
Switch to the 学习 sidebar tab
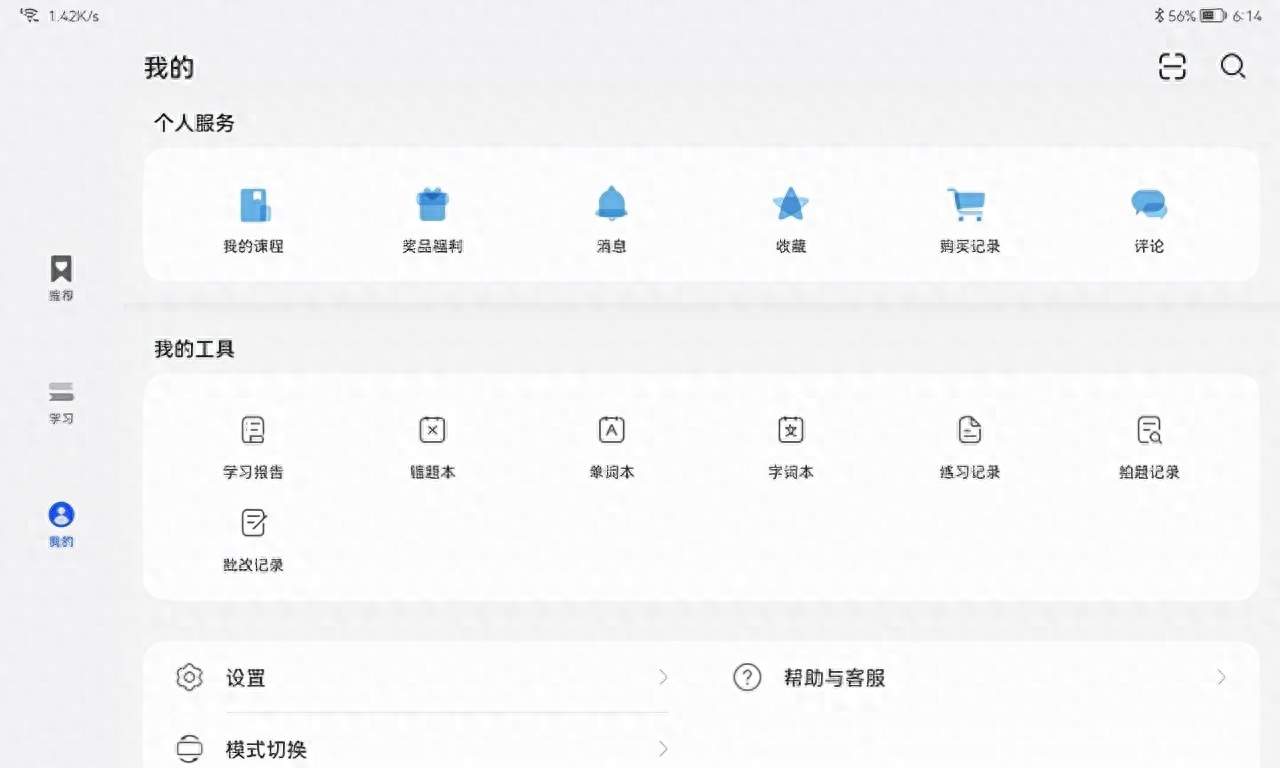[61, 401]
